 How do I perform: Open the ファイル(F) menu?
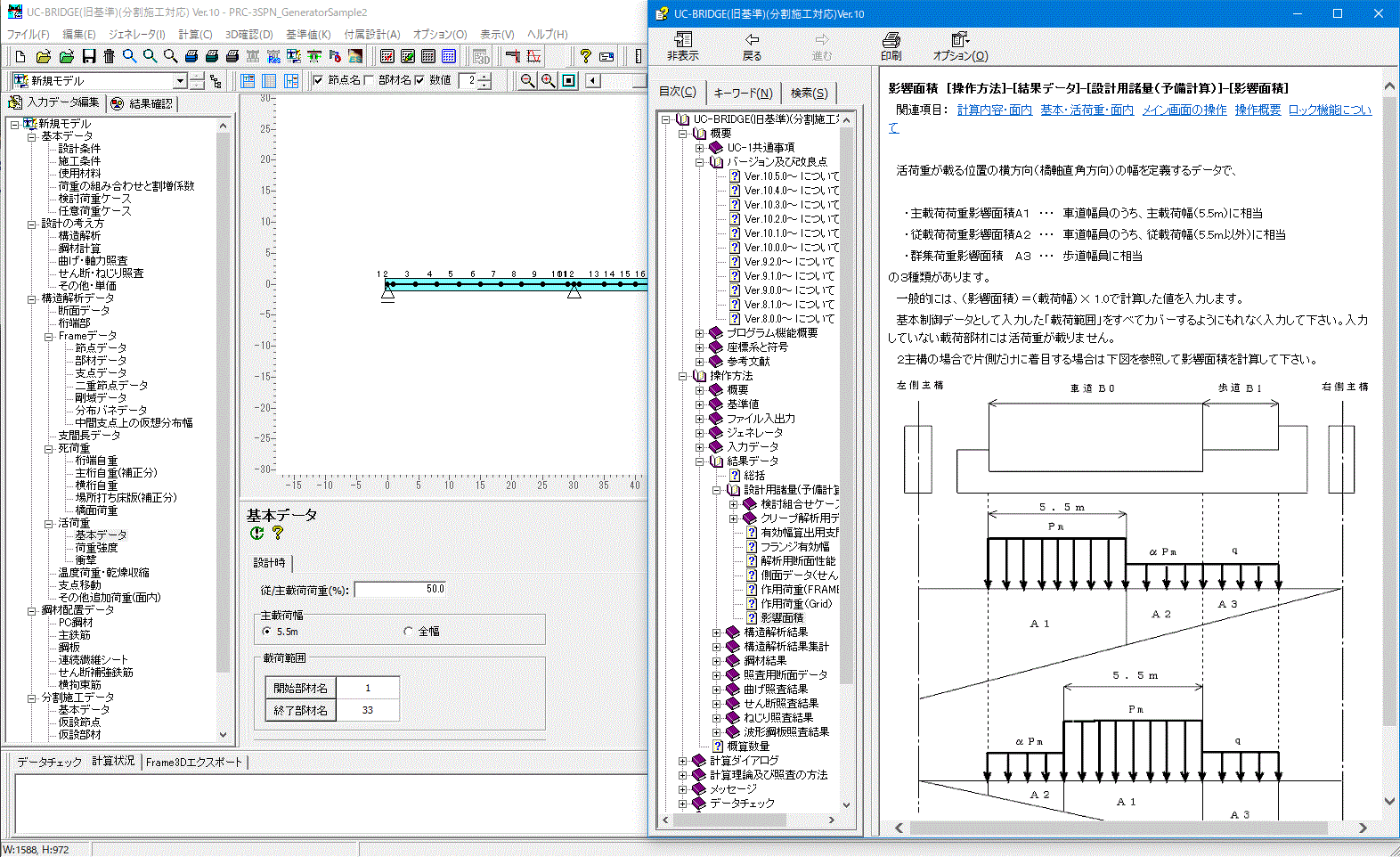coord(28,35)
